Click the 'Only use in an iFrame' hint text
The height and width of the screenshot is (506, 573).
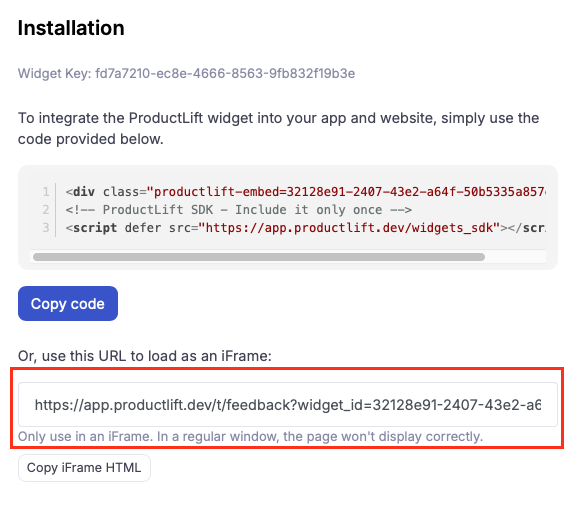point(250,436)
